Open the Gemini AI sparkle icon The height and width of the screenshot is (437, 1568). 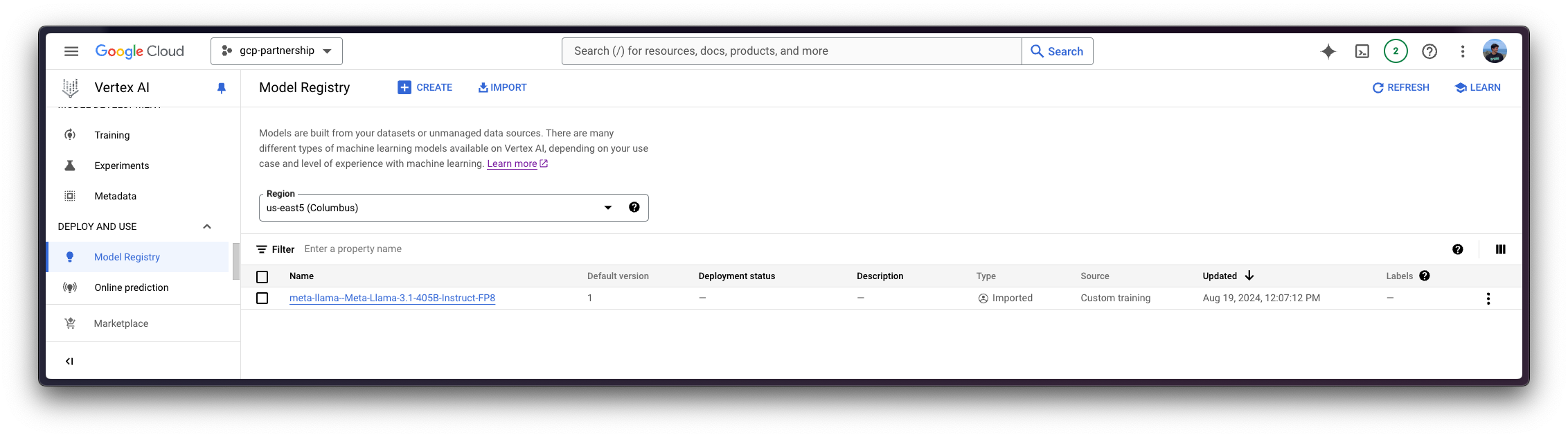coord(1328,51)
